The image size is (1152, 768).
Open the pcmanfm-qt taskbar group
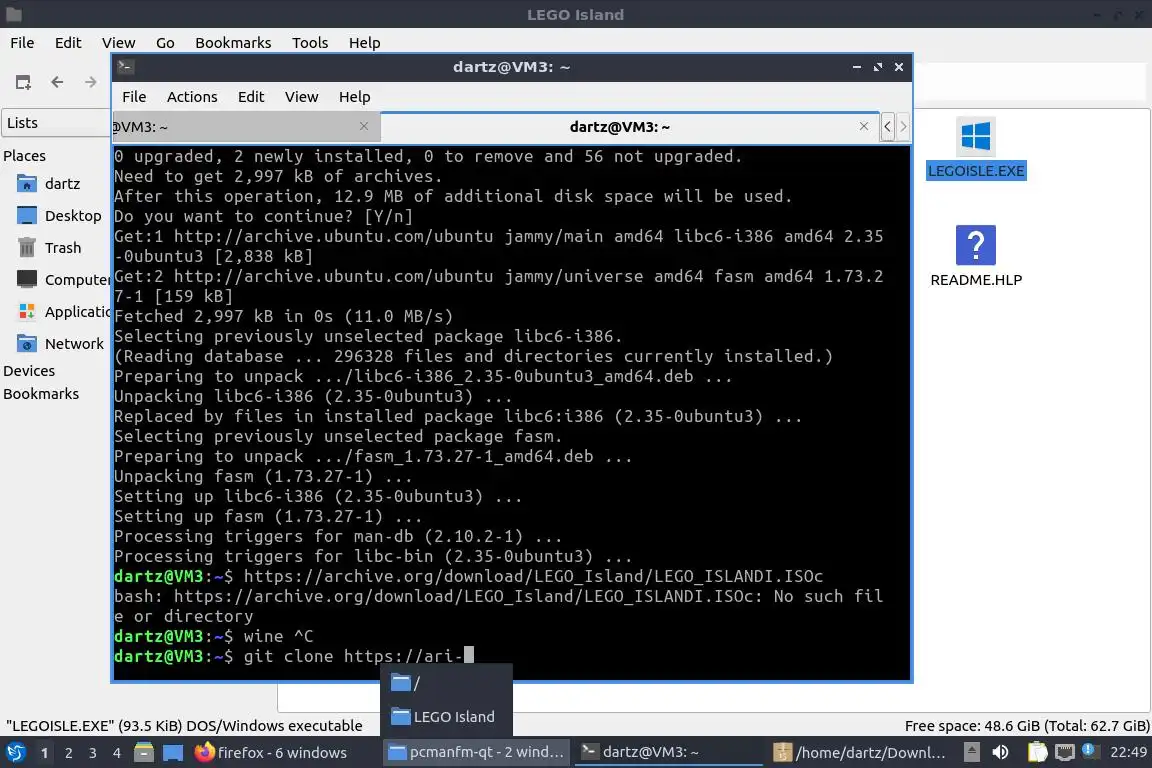click(x=476, y=753)
